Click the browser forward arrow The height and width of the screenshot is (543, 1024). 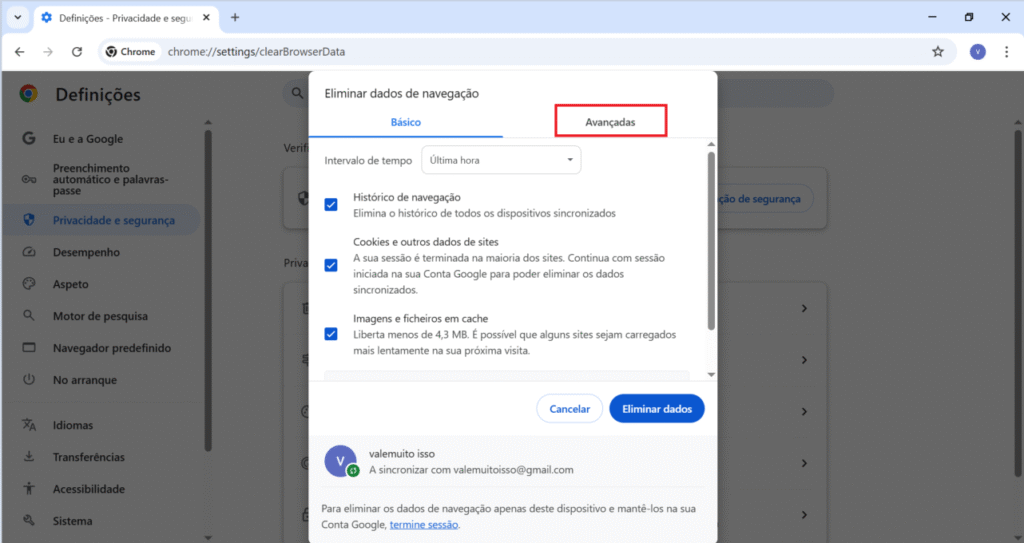click(x=48, y=52)
